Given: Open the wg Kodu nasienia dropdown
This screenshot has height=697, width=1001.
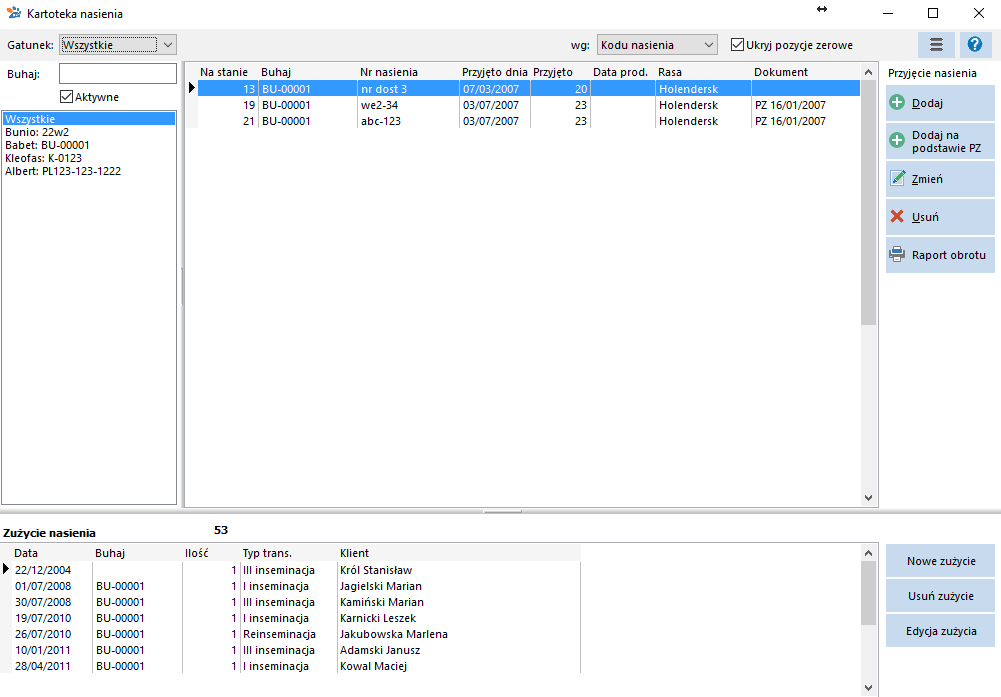Looking at the screenshot, I should (657, 45).
